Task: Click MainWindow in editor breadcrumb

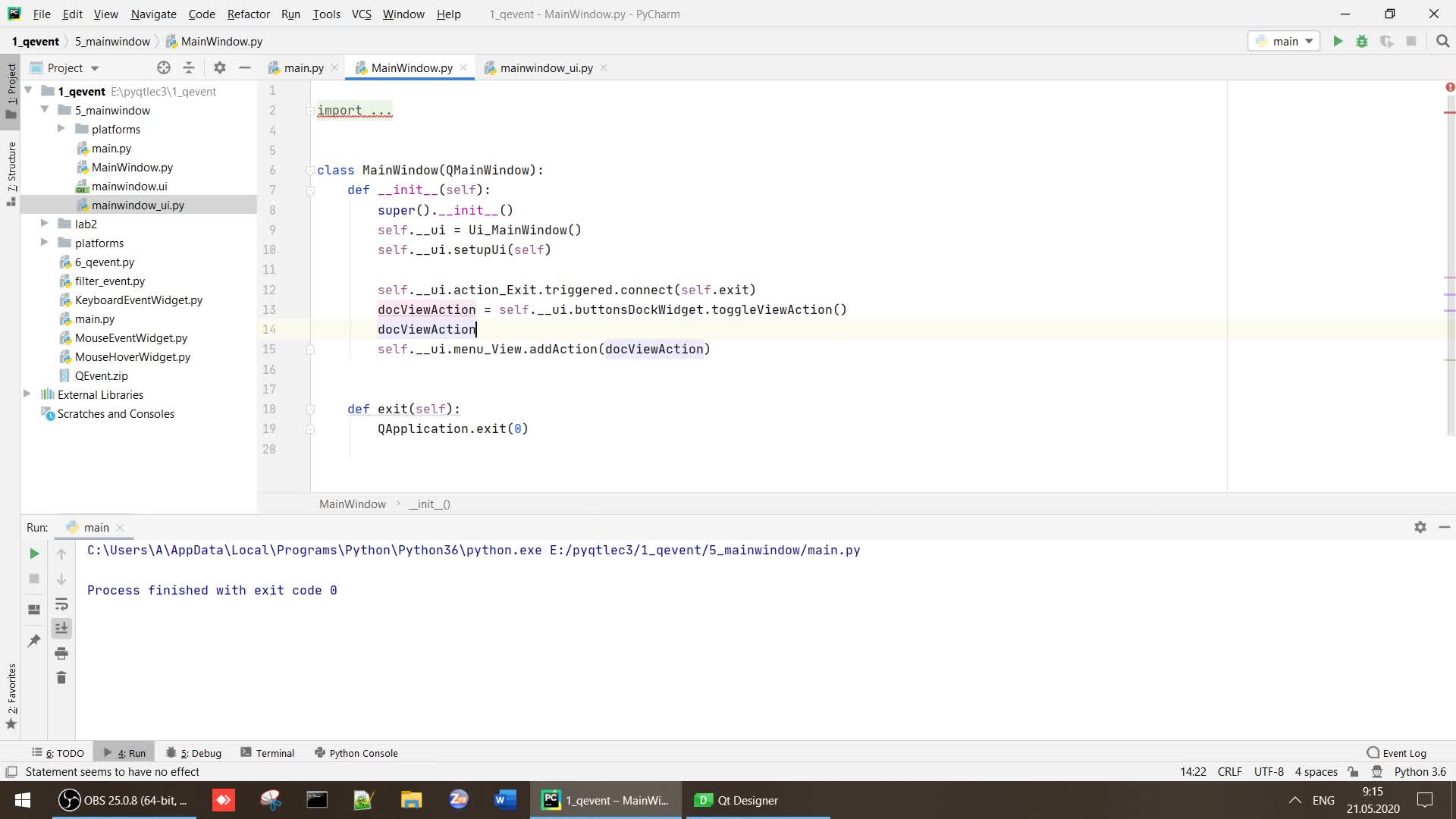Action: coord(352,504)
